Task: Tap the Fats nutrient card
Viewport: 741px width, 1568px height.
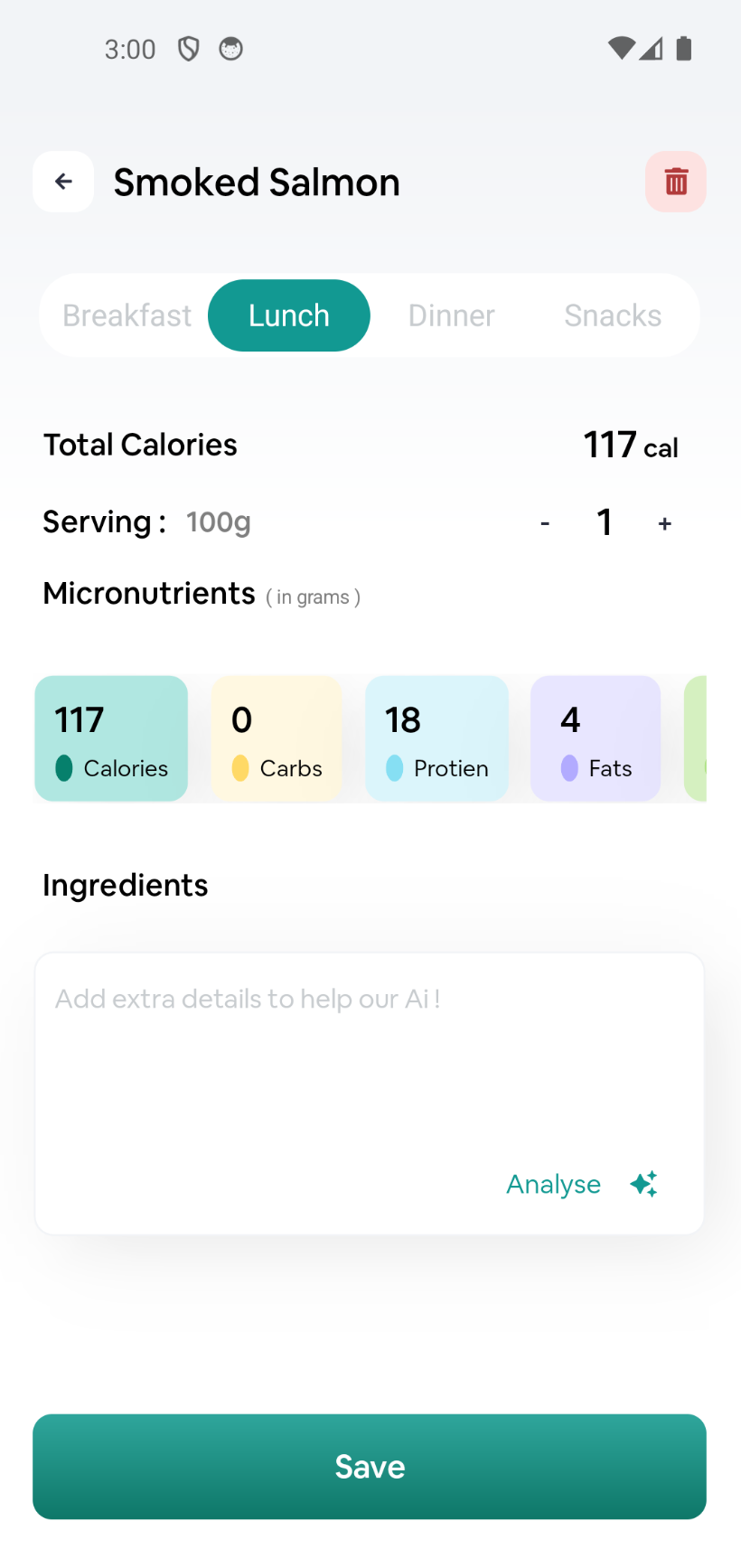Action: 596,738
